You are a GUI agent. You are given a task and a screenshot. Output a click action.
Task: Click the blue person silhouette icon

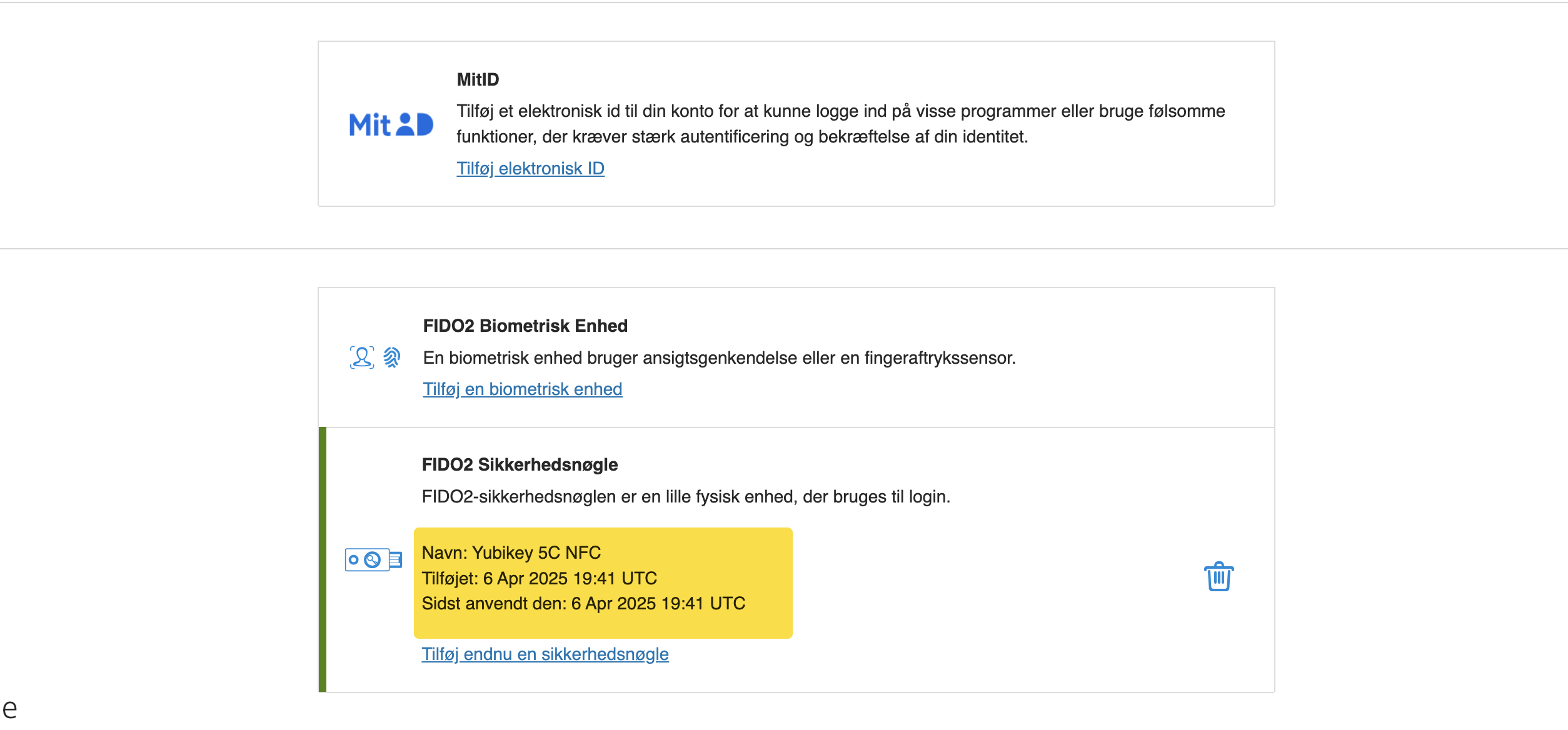tap(361, 357)
